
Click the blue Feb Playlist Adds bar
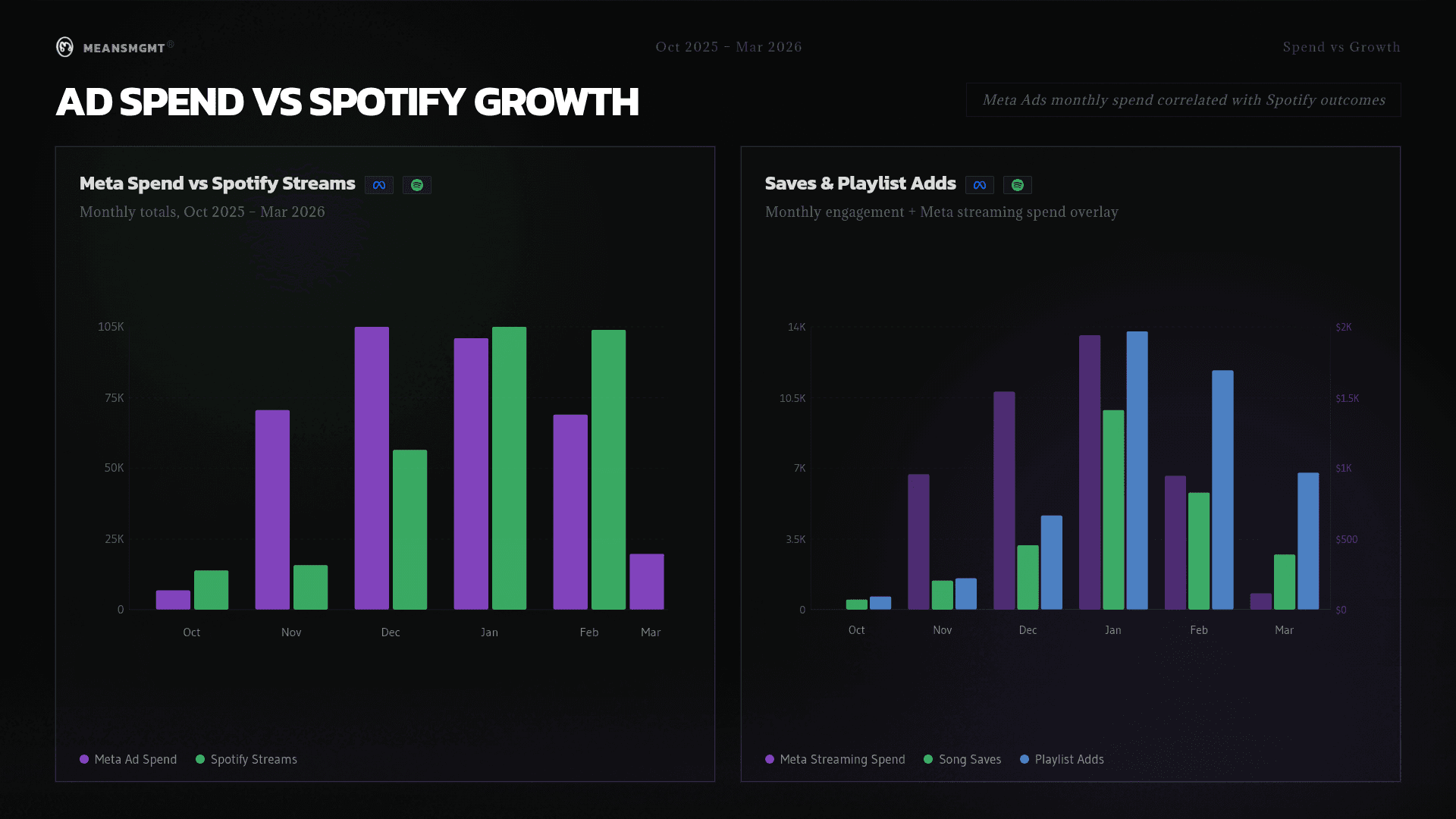point(1222,490)
